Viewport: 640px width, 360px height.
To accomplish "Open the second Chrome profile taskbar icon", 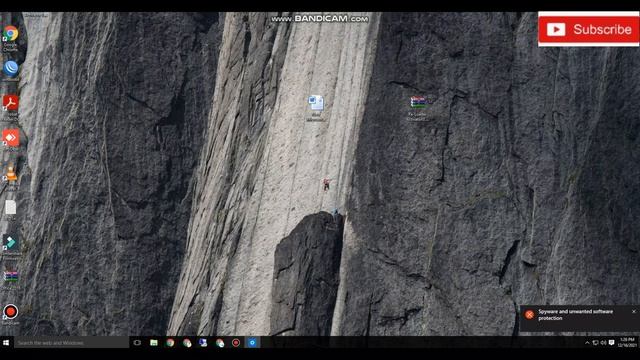I will [x=187, y=342].
